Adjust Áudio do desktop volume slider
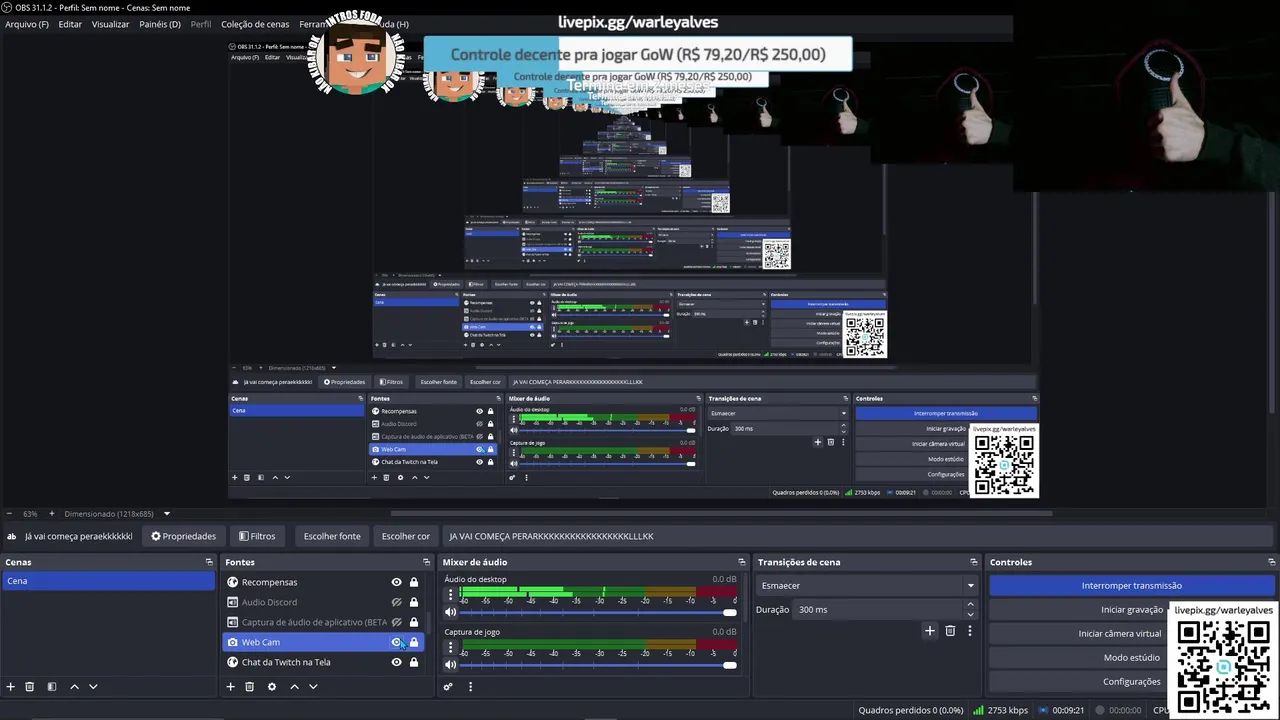Viewport: 1280px width, 720px height. [598, 612]
